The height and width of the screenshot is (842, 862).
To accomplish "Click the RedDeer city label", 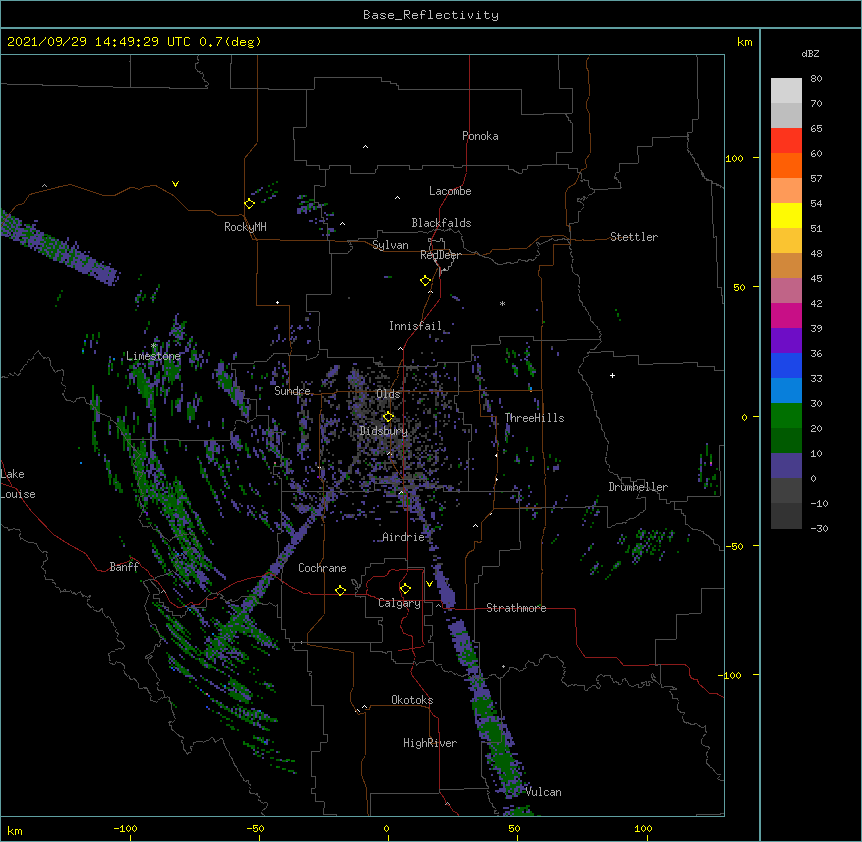I will pyautogui.click(x=440, y=255).
